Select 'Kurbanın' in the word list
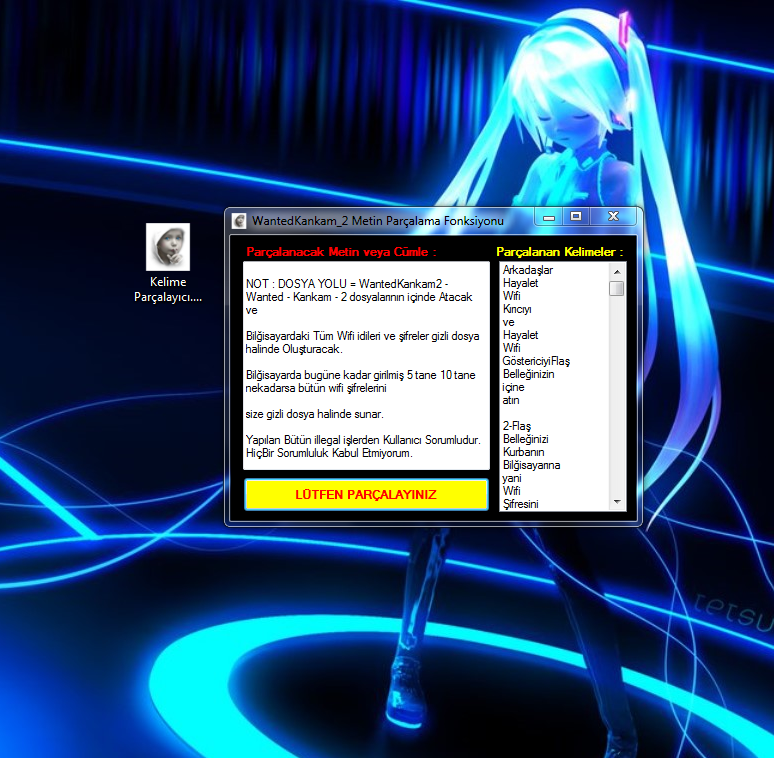774x758 pixels. point(523,452)
